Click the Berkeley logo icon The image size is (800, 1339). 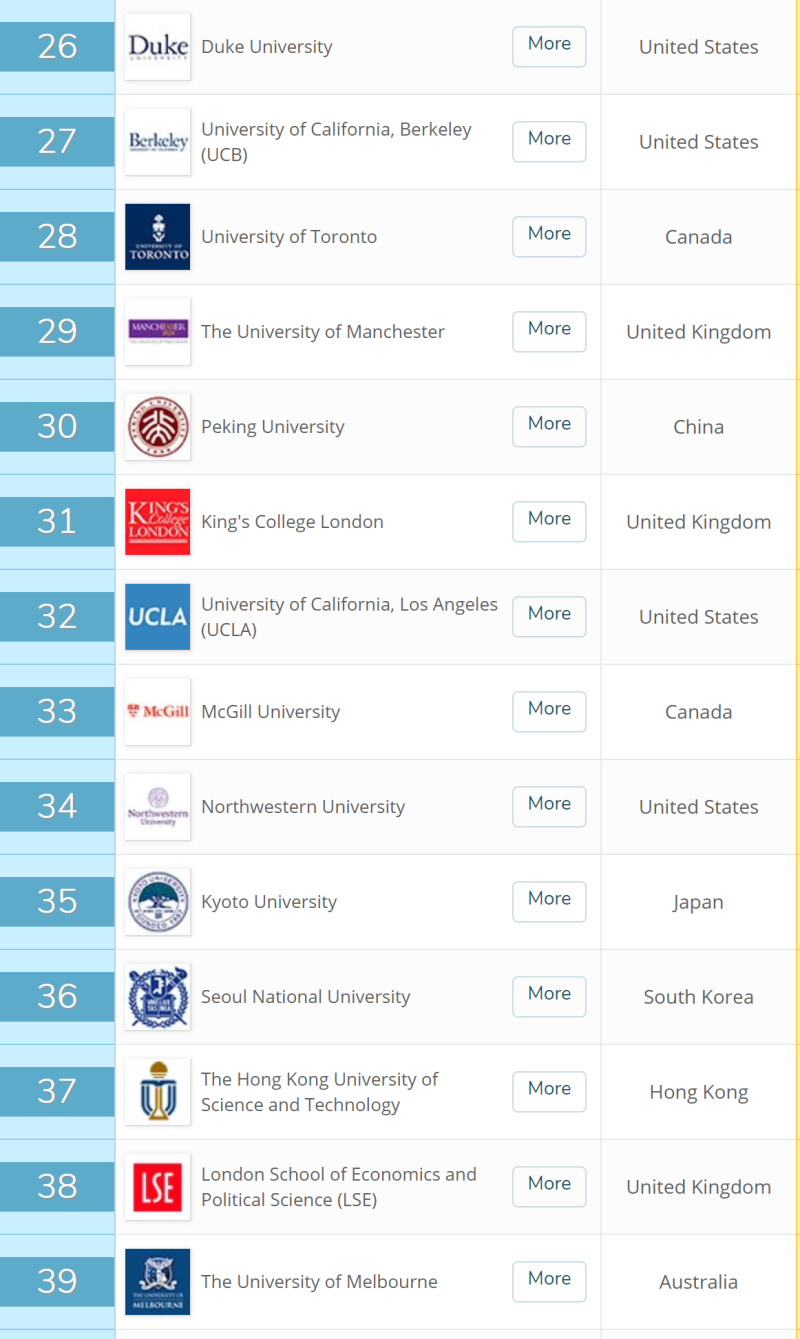pos(157,142)
